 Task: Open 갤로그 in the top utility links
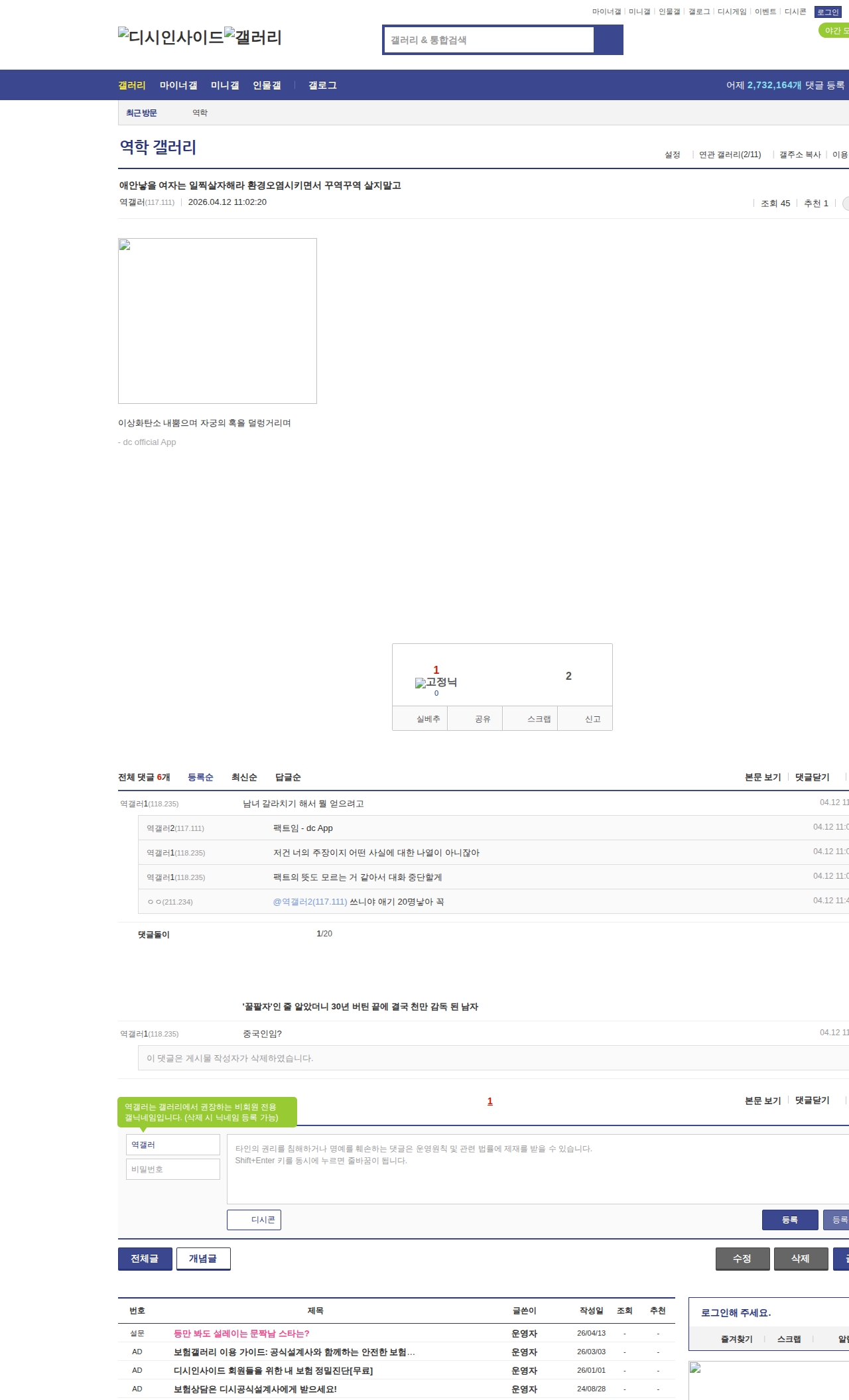pyautogui.click(x=699, y=12)
